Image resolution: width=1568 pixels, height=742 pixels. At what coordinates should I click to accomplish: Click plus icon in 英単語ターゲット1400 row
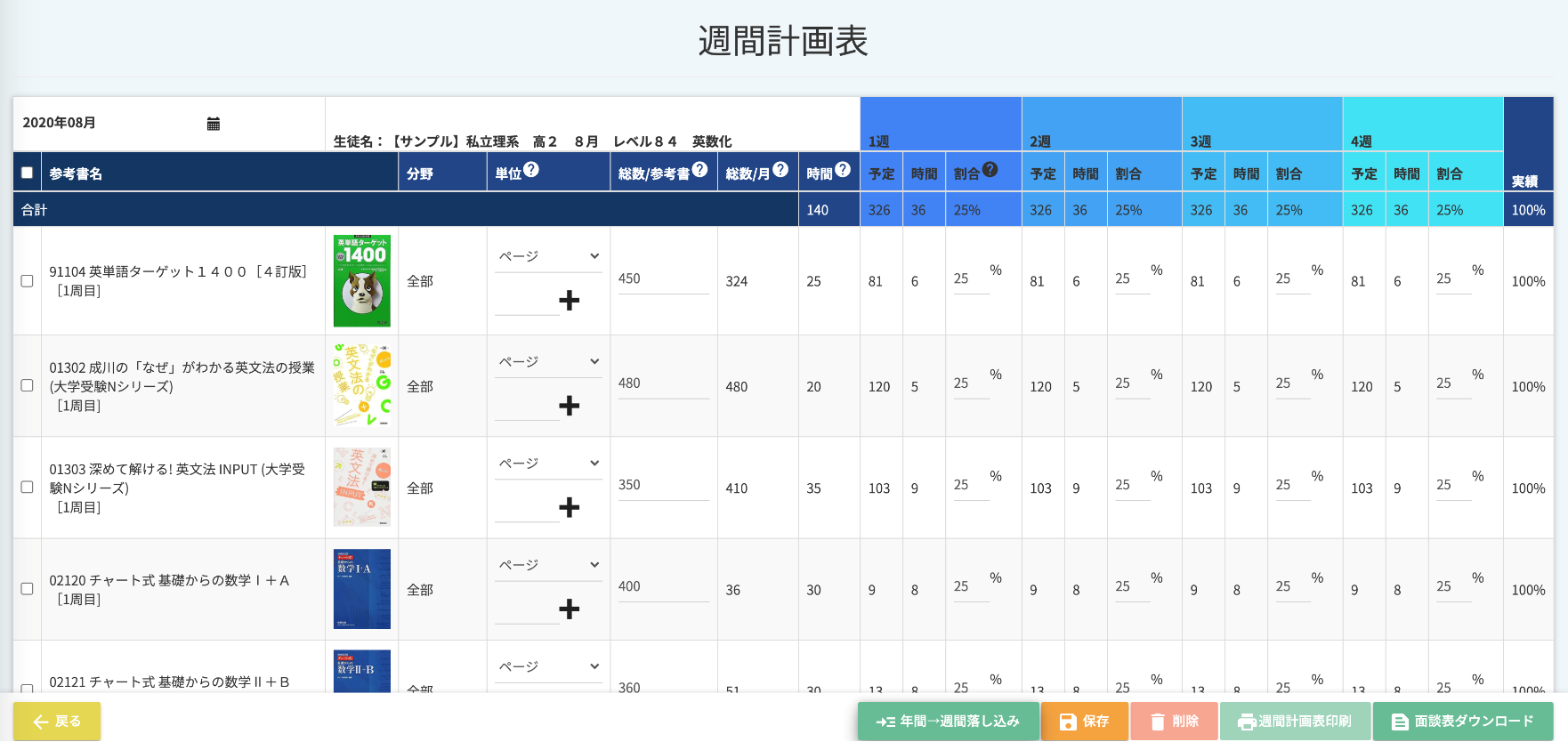[569, 301]
